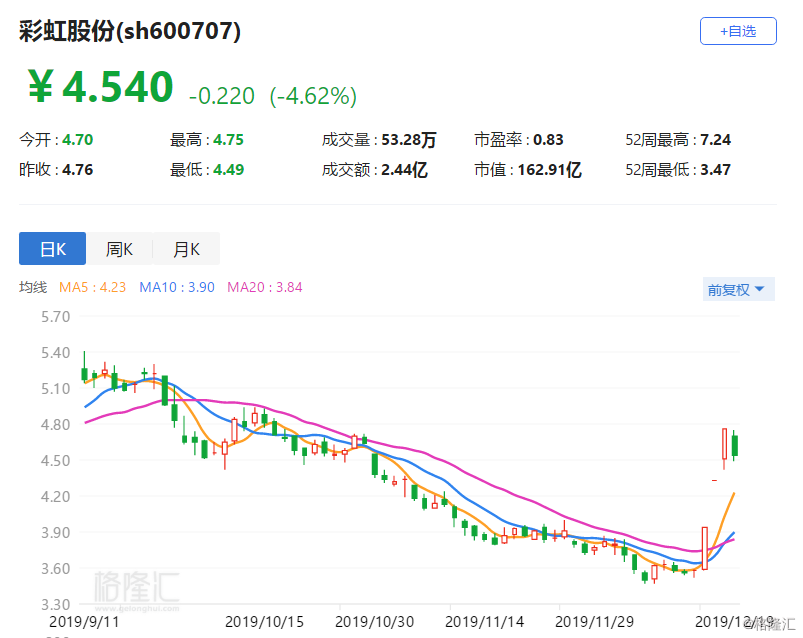Click the 2019/10/30 date axis label

(x=374, y=622)
